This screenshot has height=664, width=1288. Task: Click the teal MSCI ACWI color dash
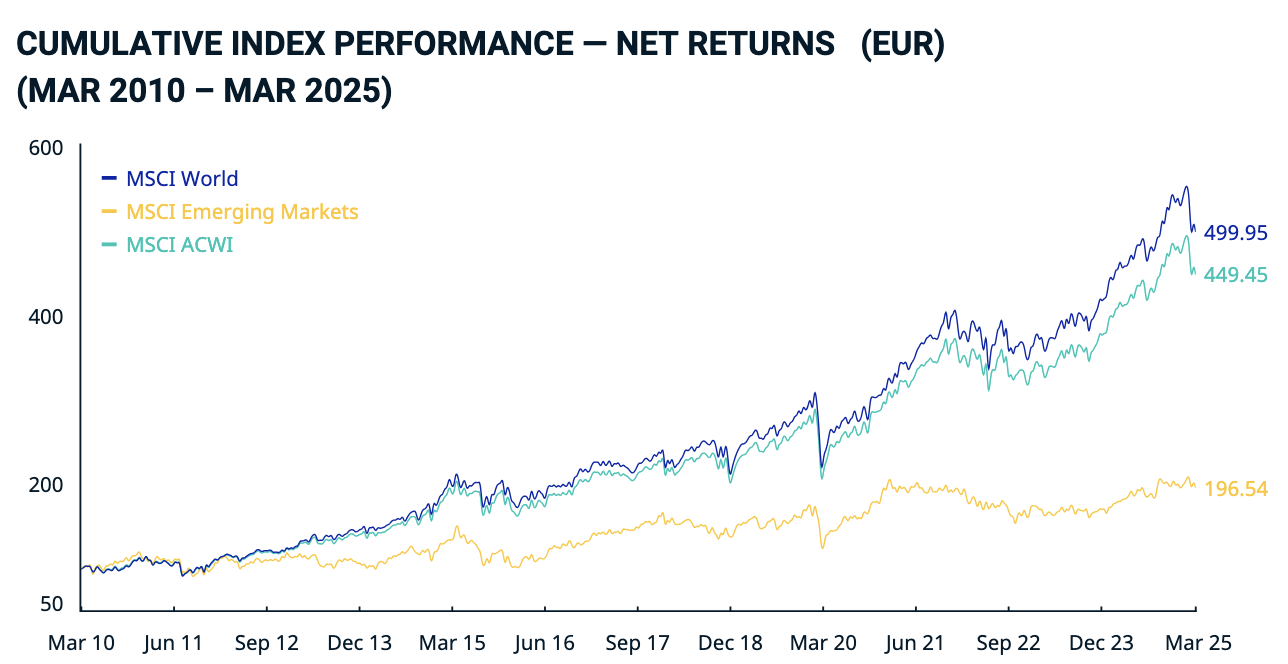109,245
